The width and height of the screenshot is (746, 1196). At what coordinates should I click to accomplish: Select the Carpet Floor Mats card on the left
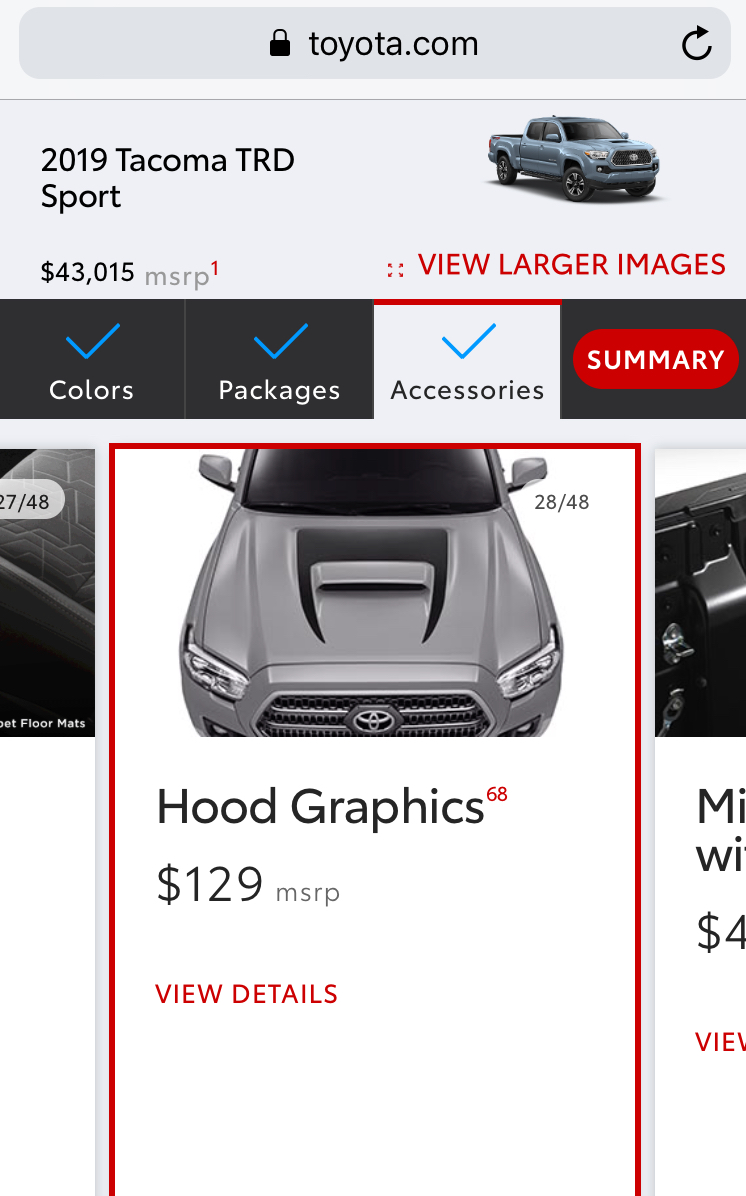[47, 593]
